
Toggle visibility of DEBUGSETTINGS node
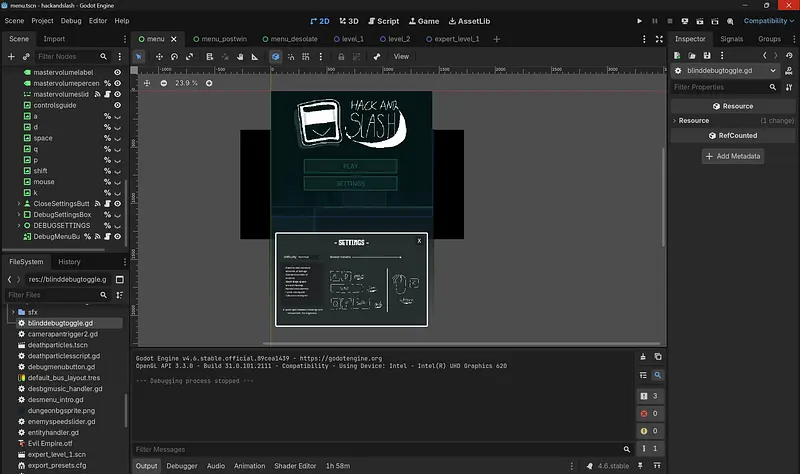(x=117, y=225)
